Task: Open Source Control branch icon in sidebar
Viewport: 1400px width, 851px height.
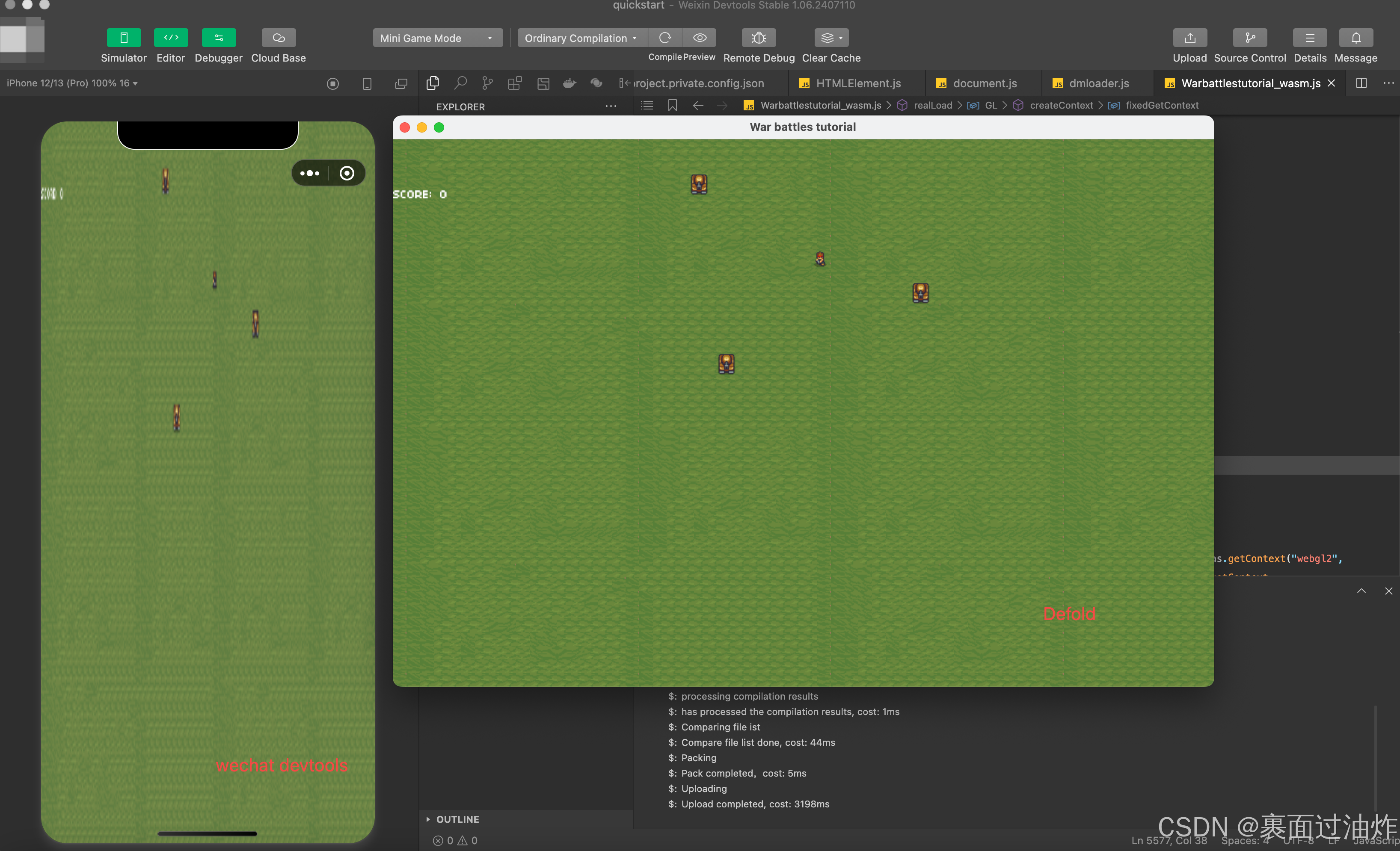Action: (487, 83)
